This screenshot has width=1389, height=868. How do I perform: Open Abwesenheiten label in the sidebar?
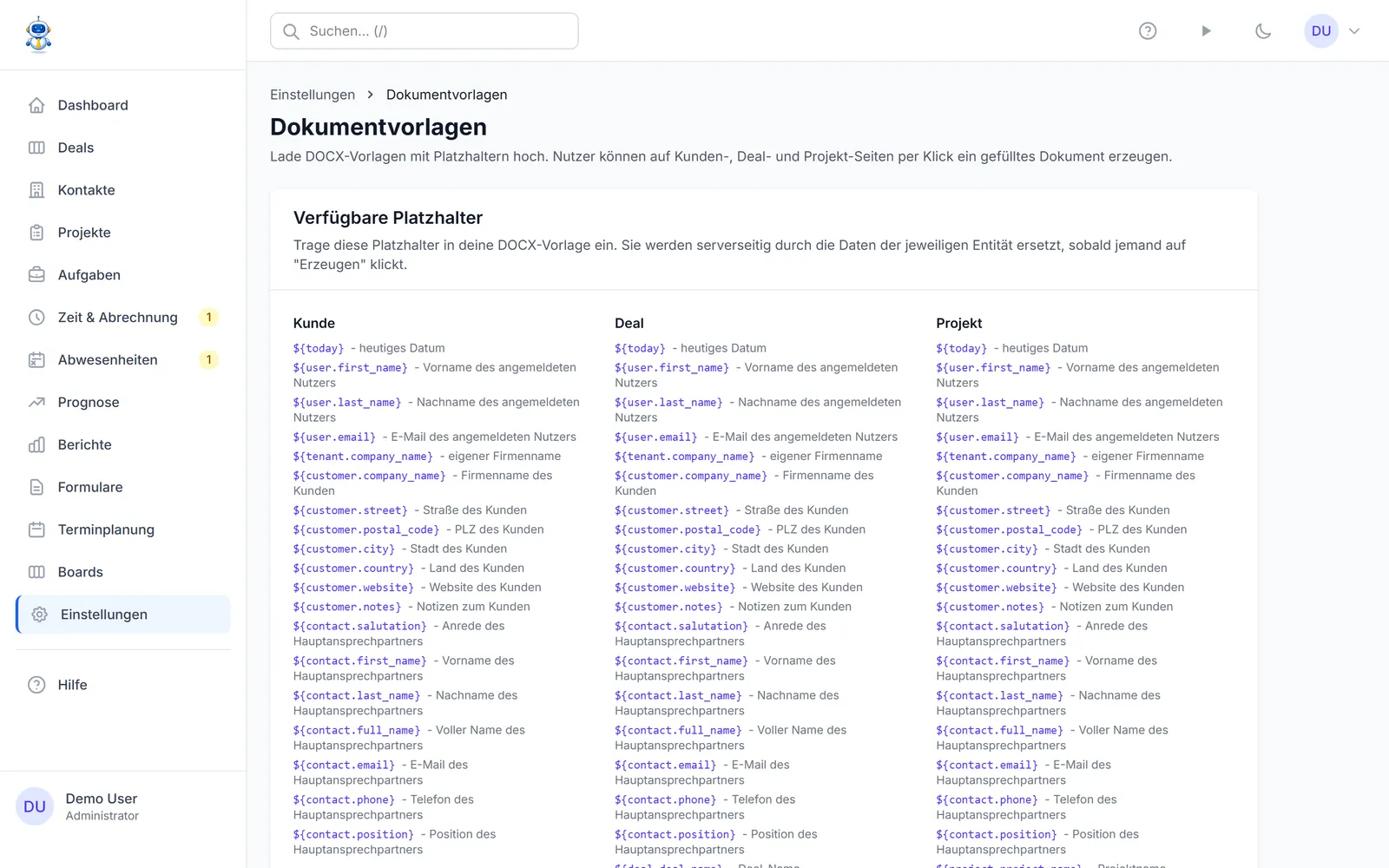[x=108, y=360]
